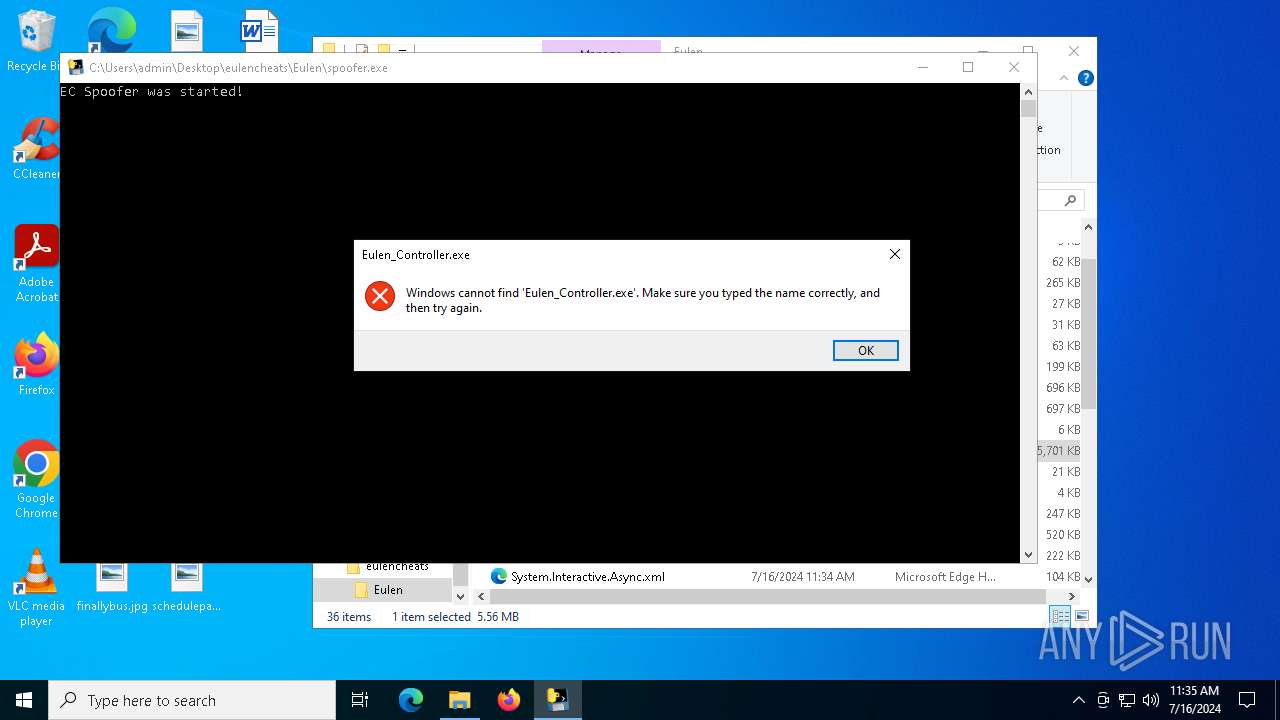Switch Explorer to details view icon

pos(1060,616)
